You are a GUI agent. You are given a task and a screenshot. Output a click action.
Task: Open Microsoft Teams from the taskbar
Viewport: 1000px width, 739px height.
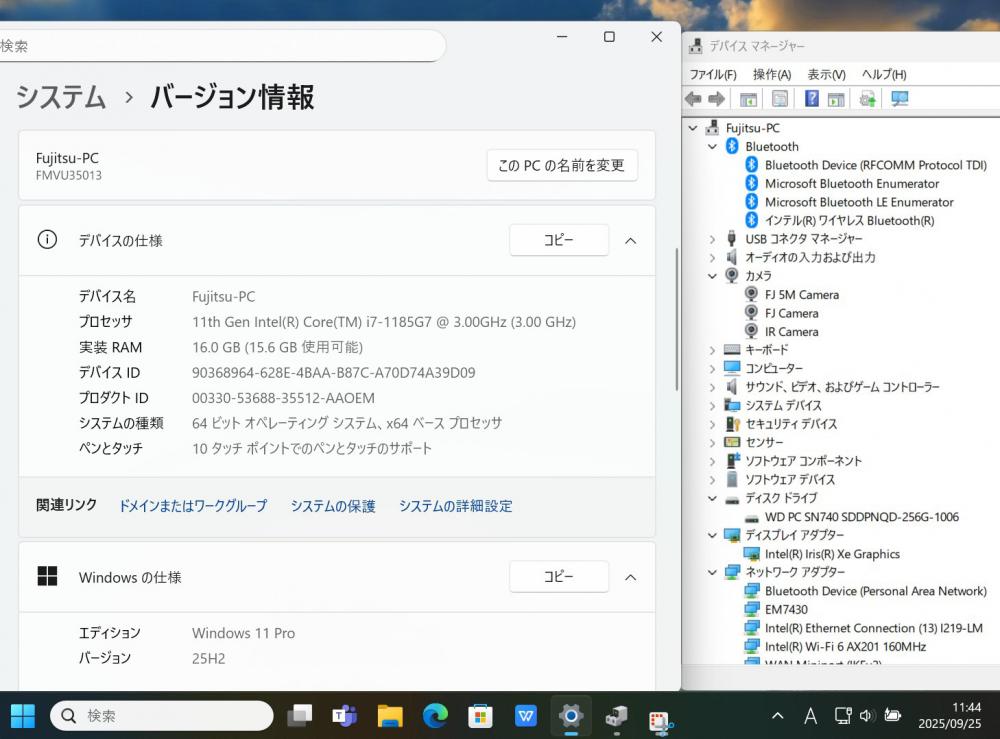click(345, 715)
